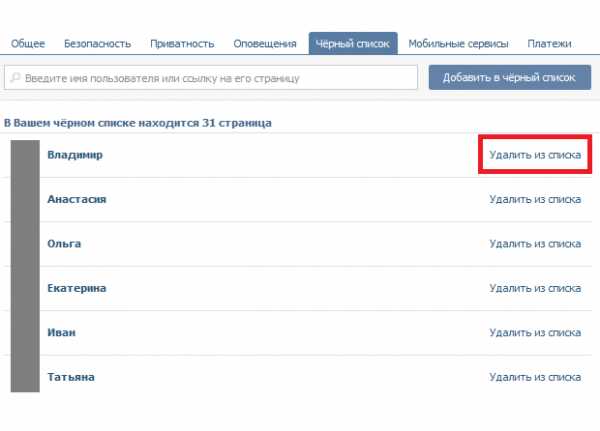This screenshot has width=600, height=431.
Task: Remove Владимир from the blacklist
Action: pyautogui.click(x=535, y=155)
